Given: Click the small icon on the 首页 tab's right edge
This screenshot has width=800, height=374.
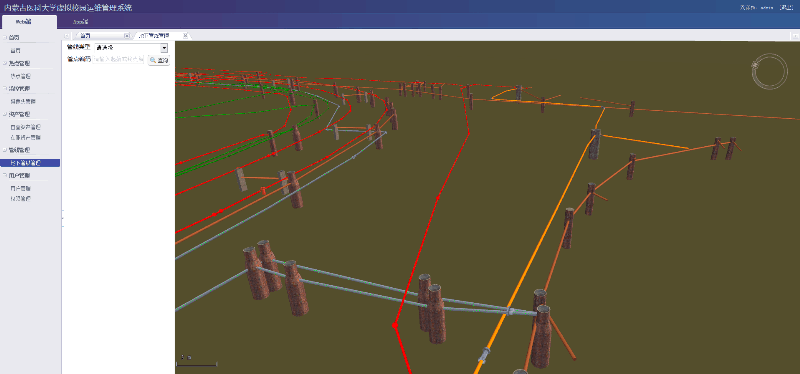Looking at the screenshot, I should [127, 36].
